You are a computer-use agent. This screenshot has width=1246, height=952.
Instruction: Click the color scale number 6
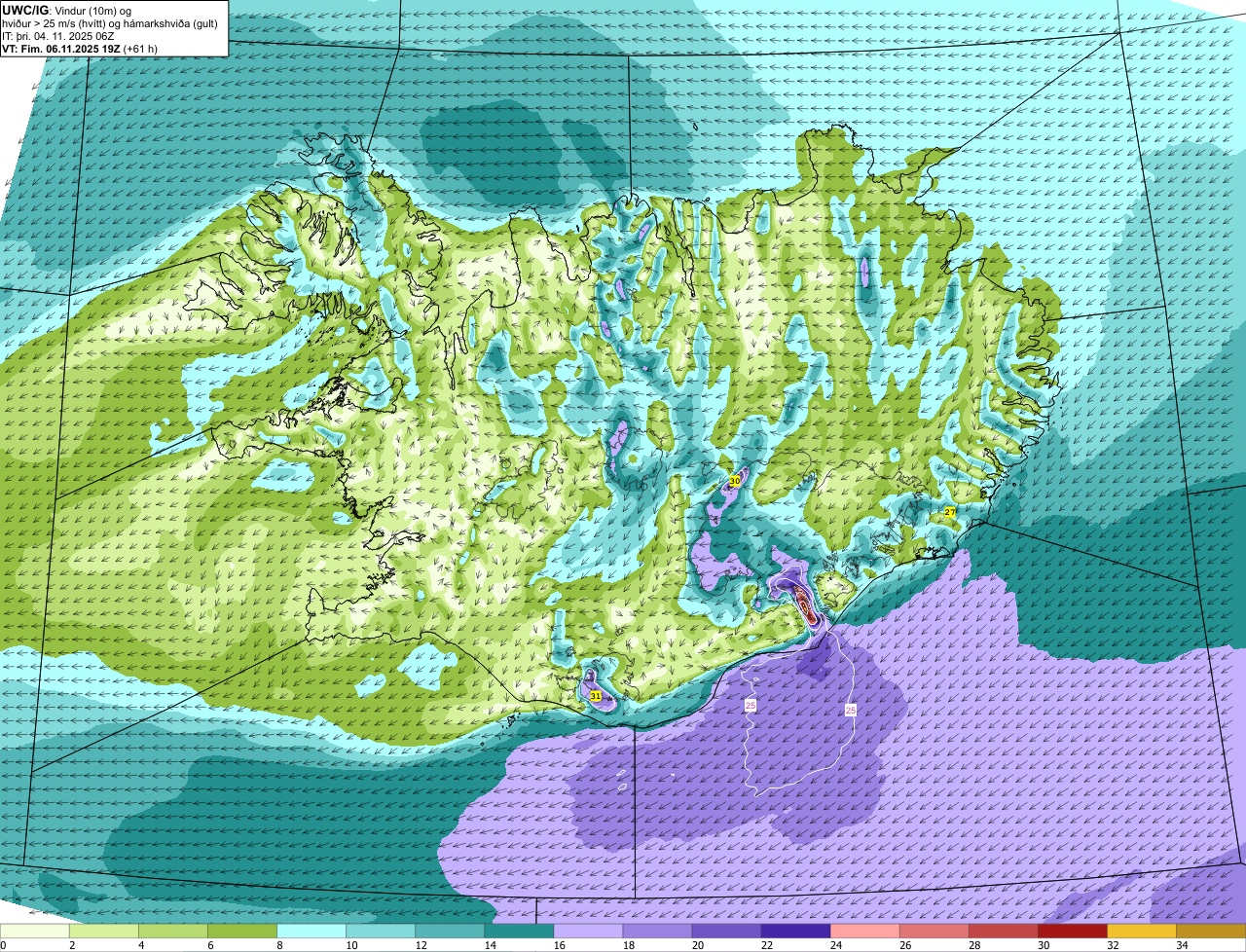[x=210, y=945]
